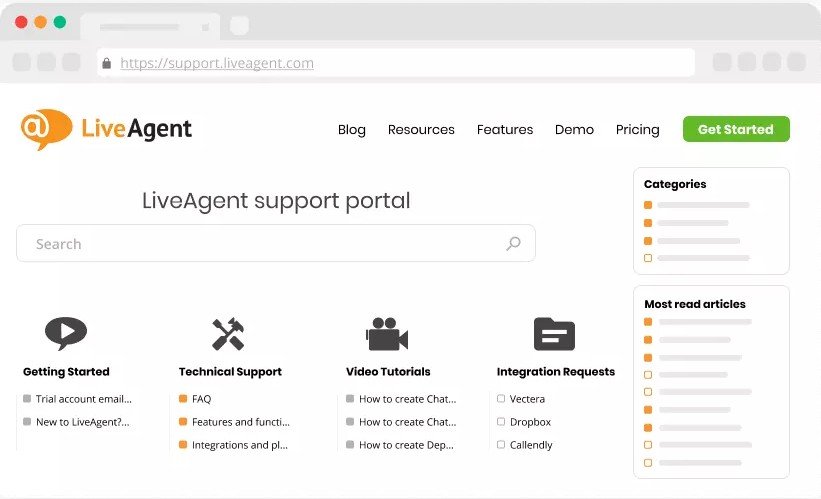This screenshot has height=499, width=821.
Task: Click the square marker beside Vectera
Action: [501, 398]
